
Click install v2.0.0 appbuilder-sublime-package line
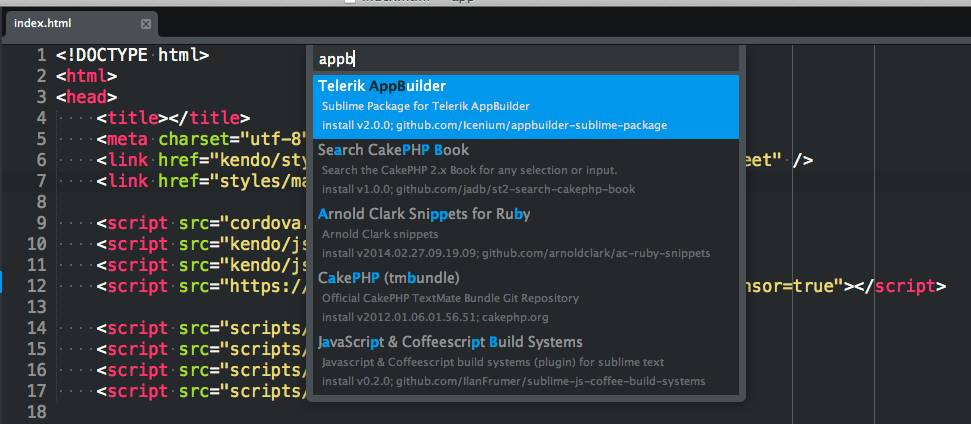[x=494, y=125]
